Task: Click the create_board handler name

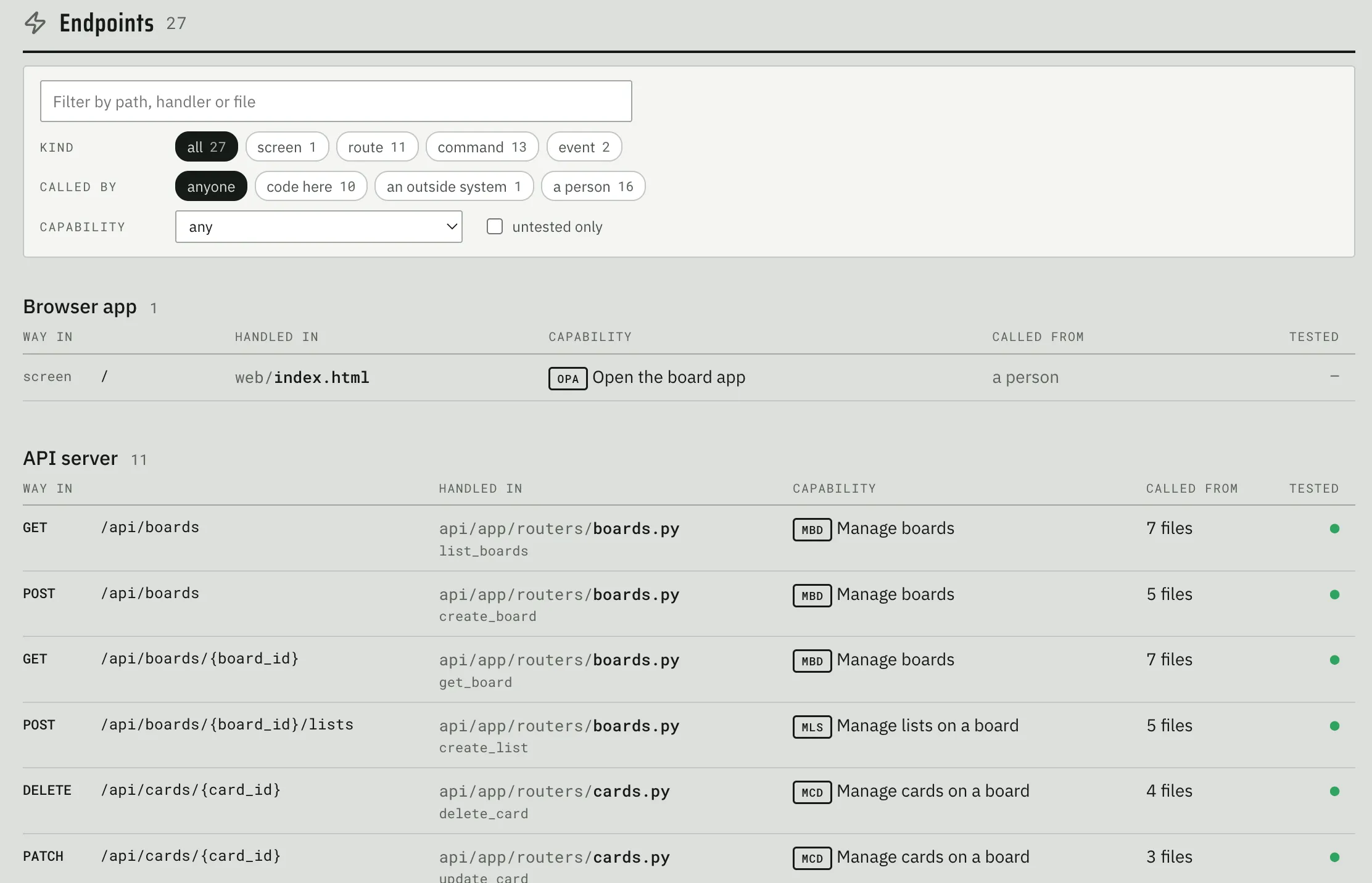Action: coord(487,617)
